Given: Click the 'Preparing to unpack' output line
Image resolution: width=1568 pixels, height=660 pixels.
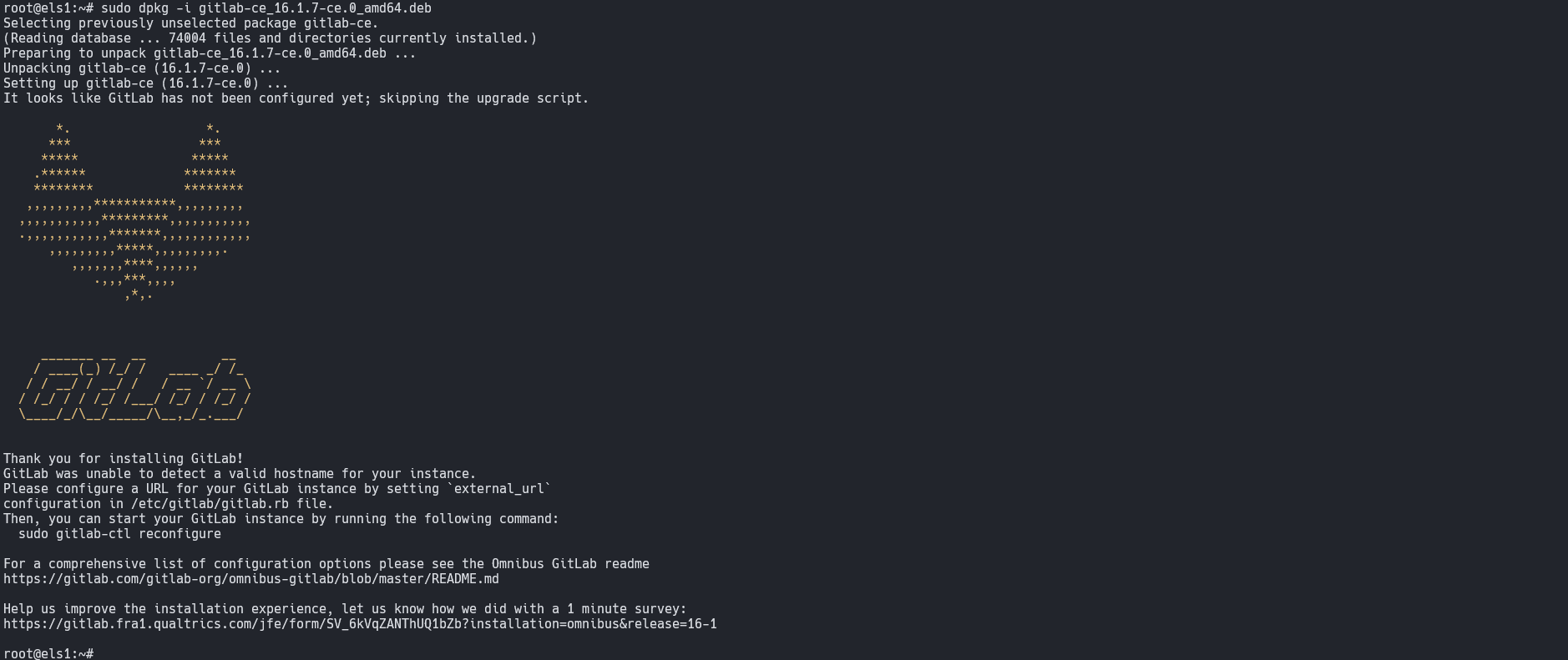Looking at the screenshot, I should (x=210, y=53).
